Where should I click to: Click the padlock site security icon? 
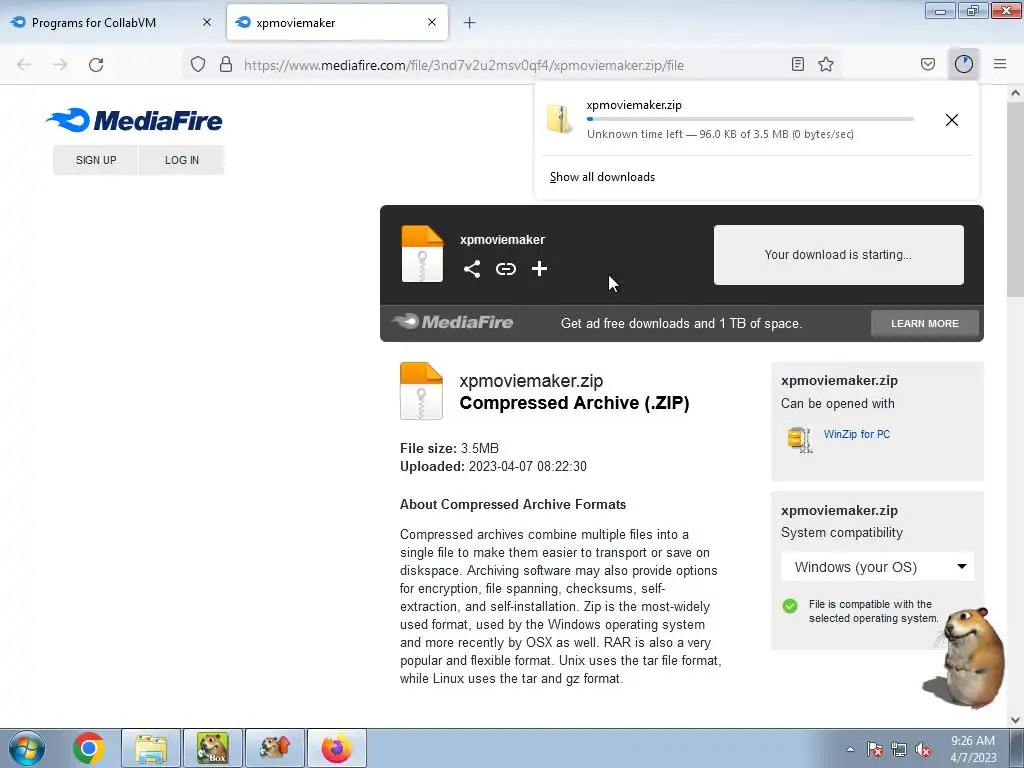(226, 65)
